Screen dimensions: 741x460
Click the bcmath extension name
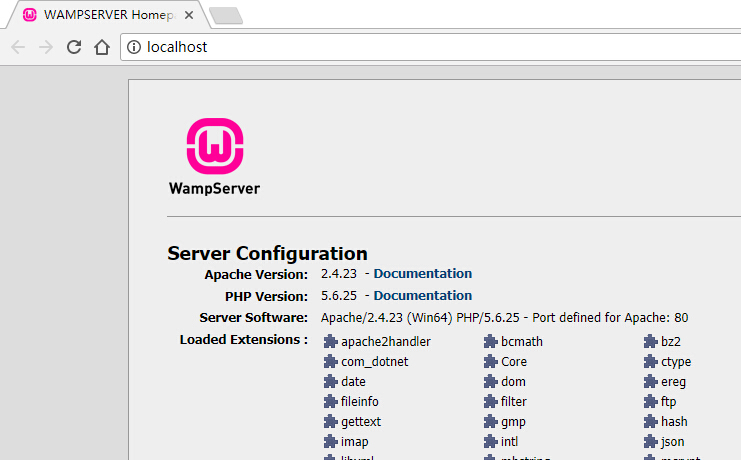click(x=522, y=341)
